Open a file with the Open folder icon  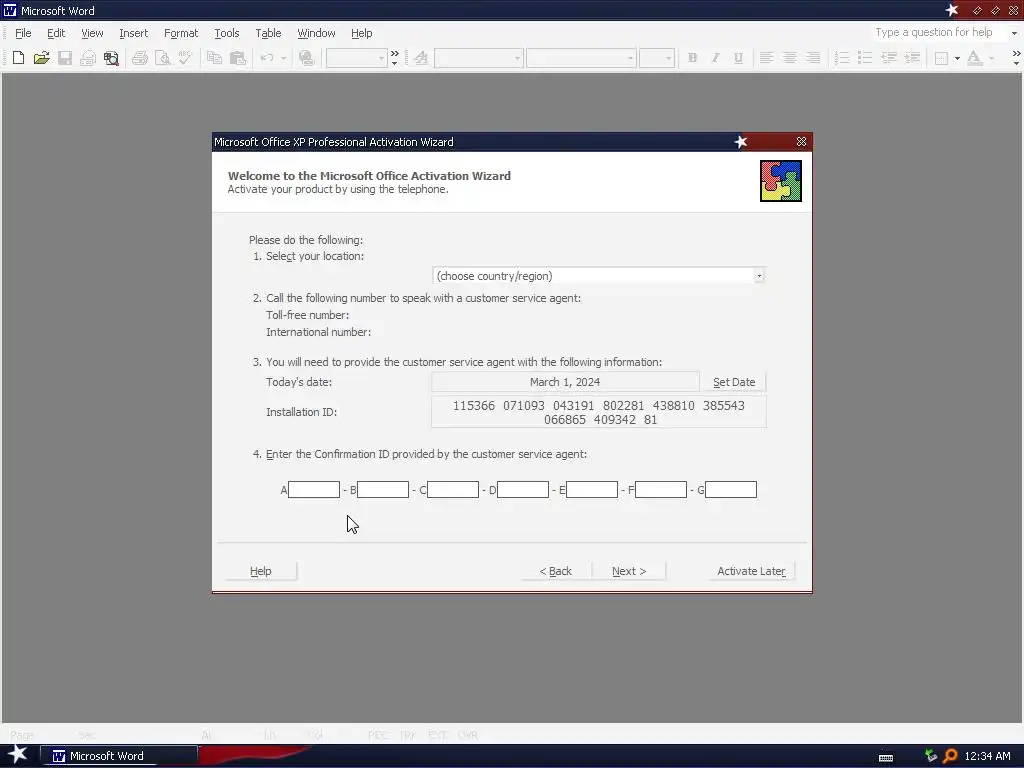tap(41, 58)
